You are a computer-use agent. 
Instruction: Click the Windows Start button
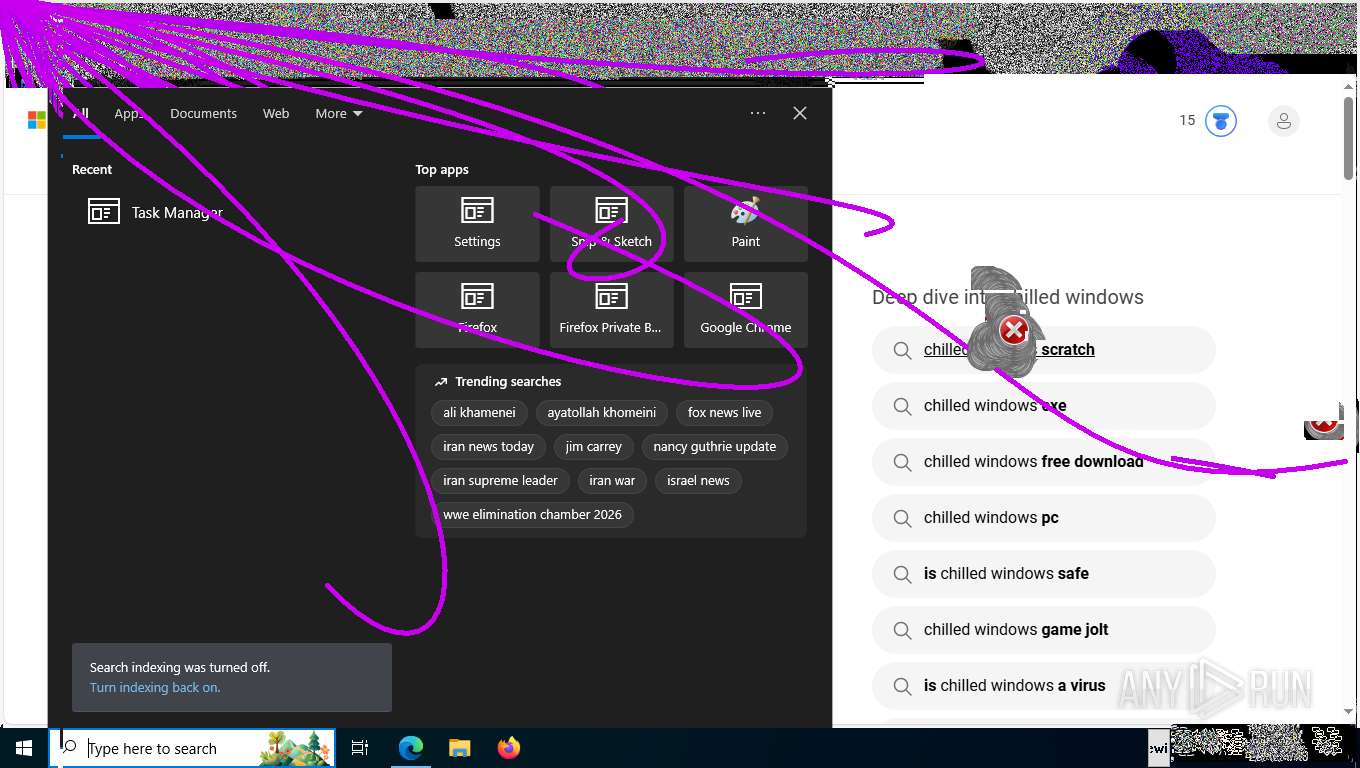click(24, 748)
